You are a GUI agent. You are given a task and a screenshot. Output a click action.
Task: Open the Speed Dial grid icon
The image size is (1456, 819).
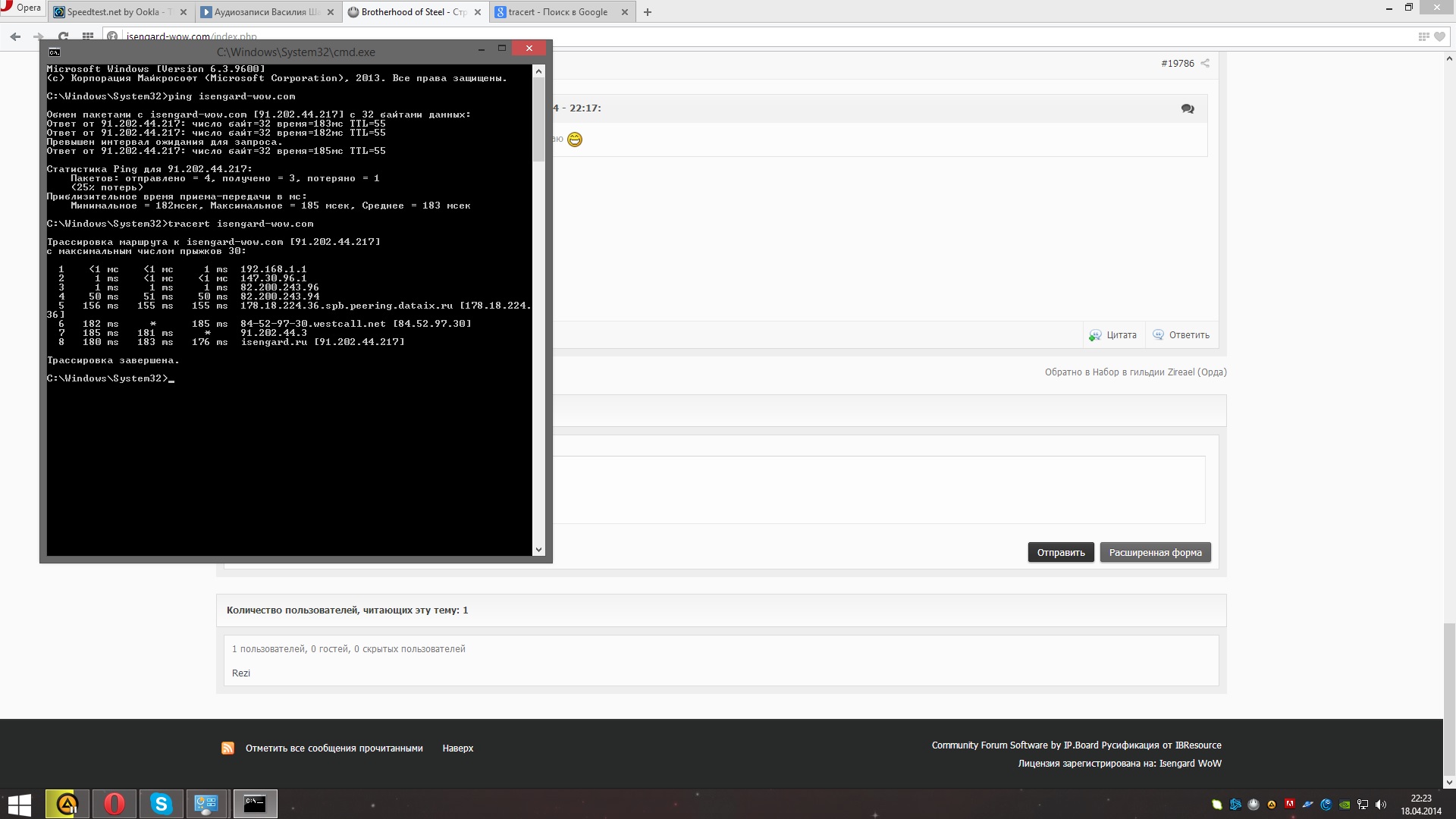[x=88, y=36]
